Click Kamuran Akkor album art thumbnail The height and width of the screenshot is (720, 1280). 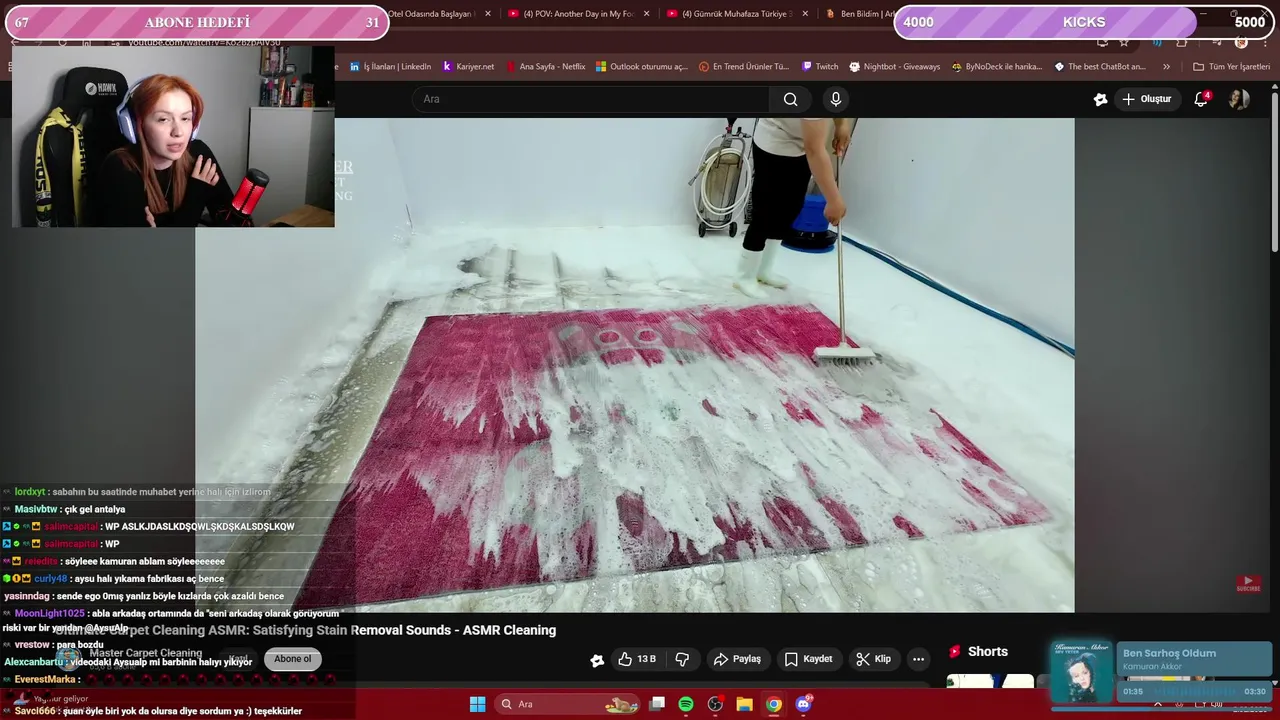click(1081, 672)
